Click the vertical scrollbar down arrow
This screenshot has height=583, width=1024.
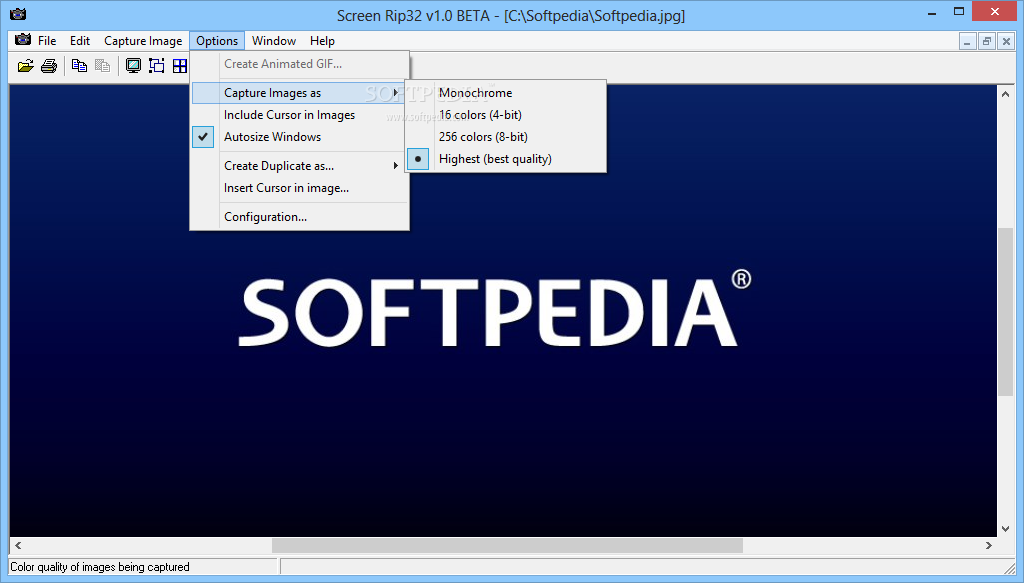(1006, 529)
